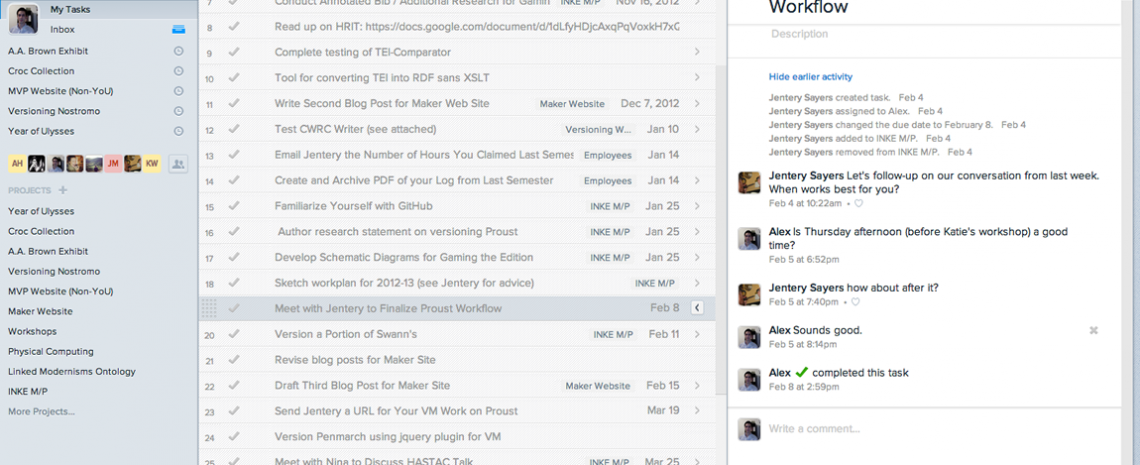1140x465 pixels.
Task: Add a new project with the plus icon
Action: coord(63,190)
